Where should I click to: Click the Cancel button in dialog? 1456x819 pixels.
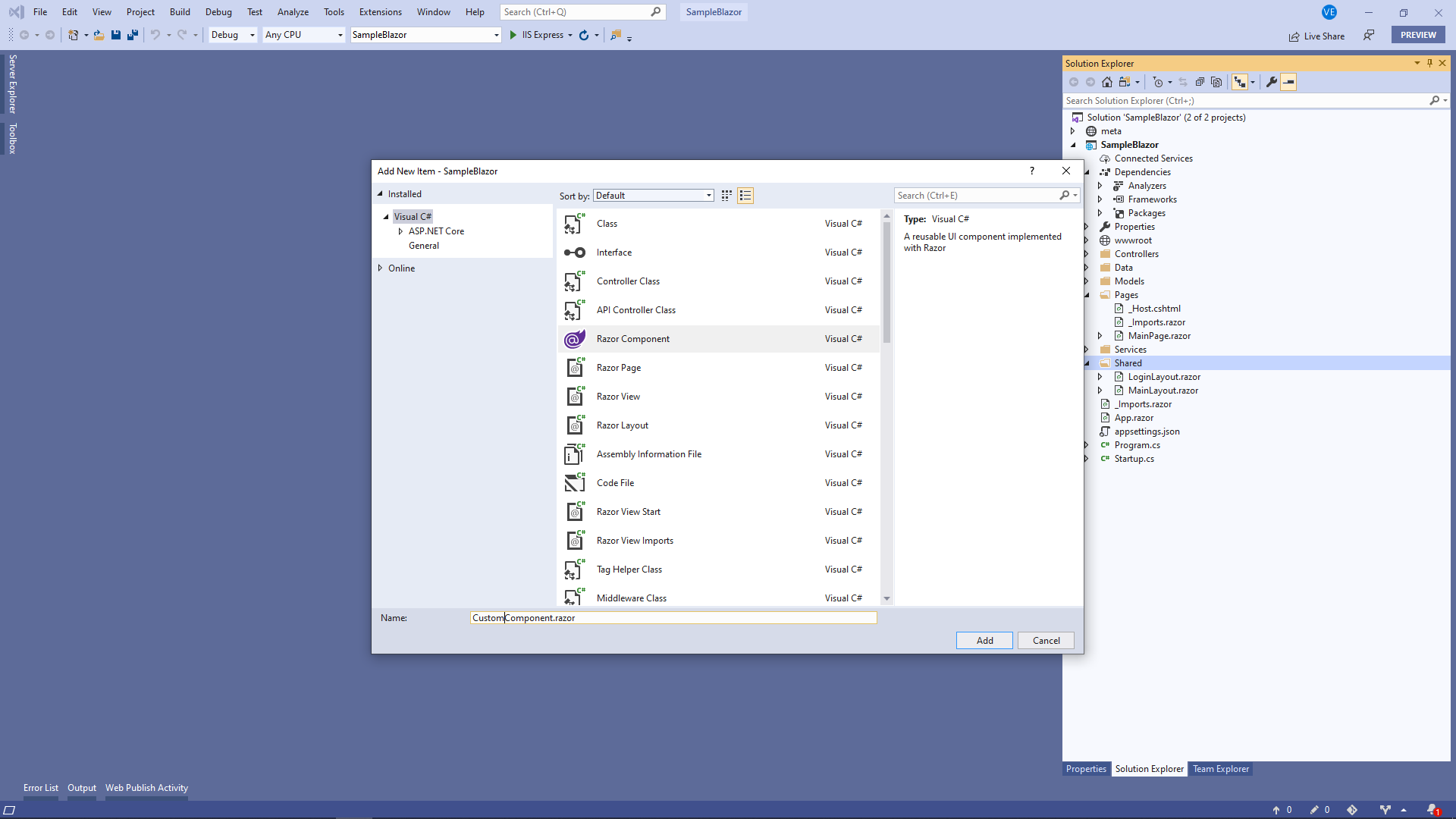point(1046,641)
